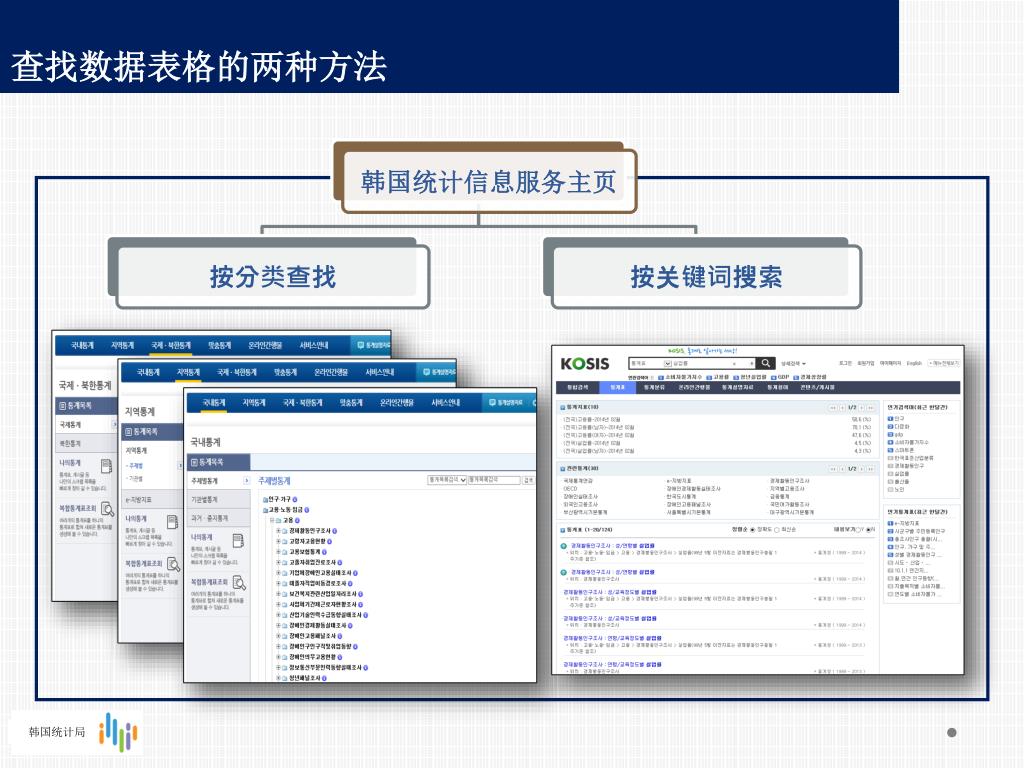The width and height of the screenshot is (1024, 768).
Task: Select 통합검색 tab in KOSIS search window
Action: (x=577, y=387)
